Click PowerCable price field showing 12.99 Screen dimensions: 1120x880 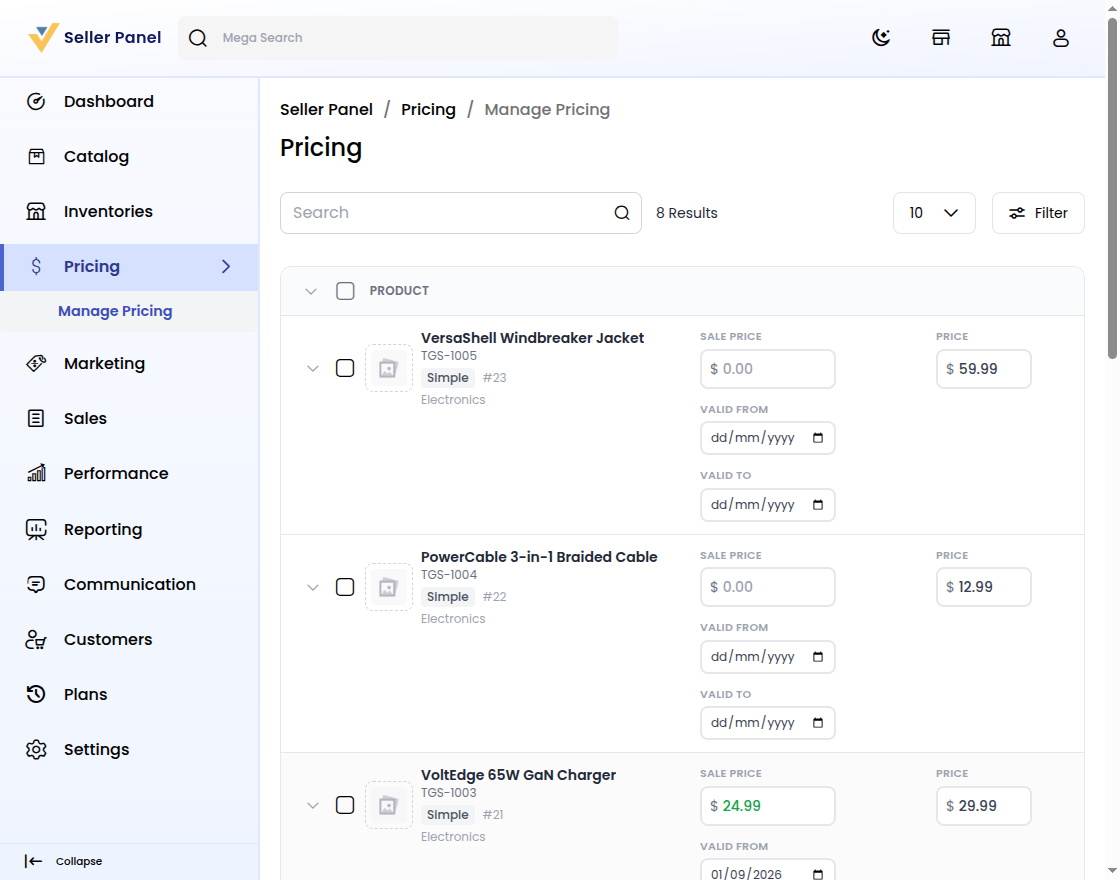pos(984,587)
